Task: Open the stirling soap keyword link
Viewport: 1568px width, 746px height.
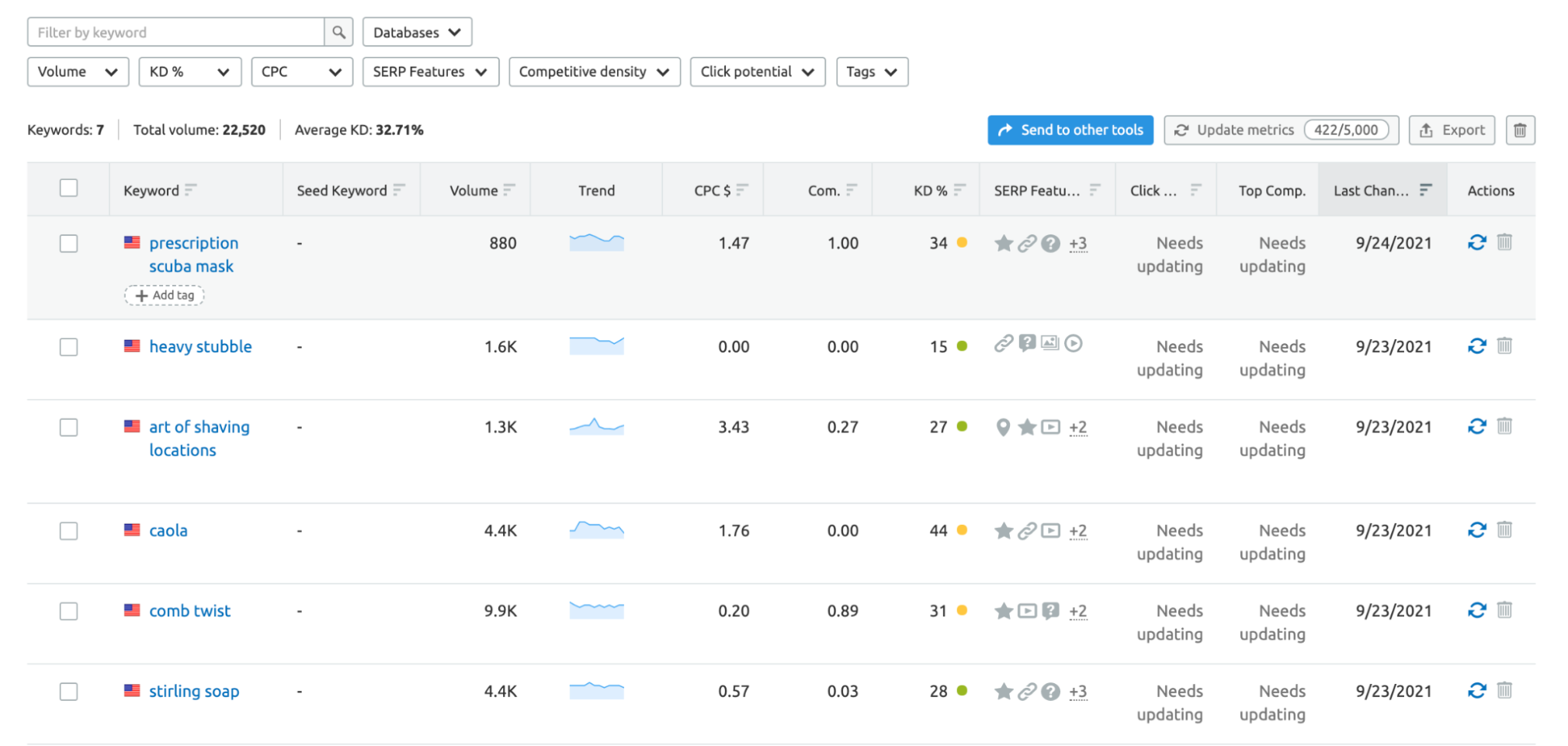Action: point(194,692)
